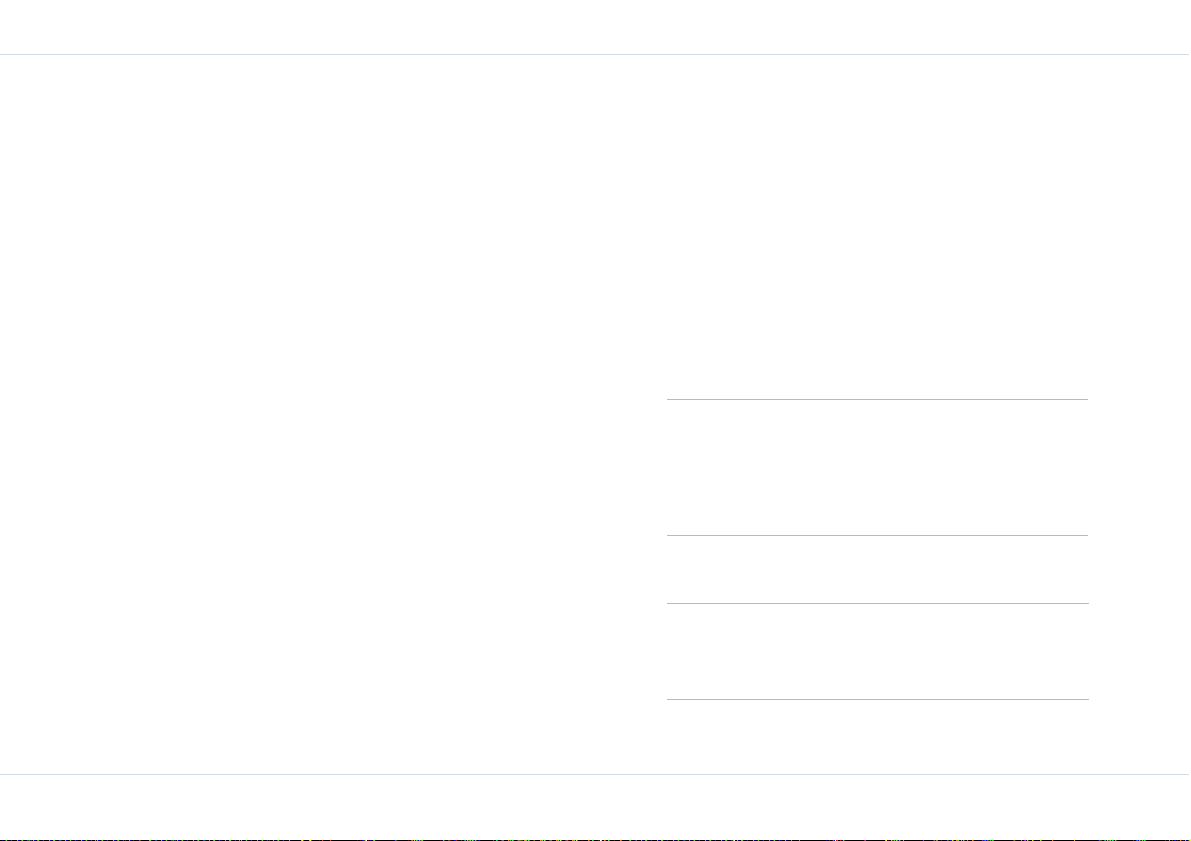Screen dimensions: 1191x841
Task: Click the blank header strip above top separator
Action: click(596, 27)
